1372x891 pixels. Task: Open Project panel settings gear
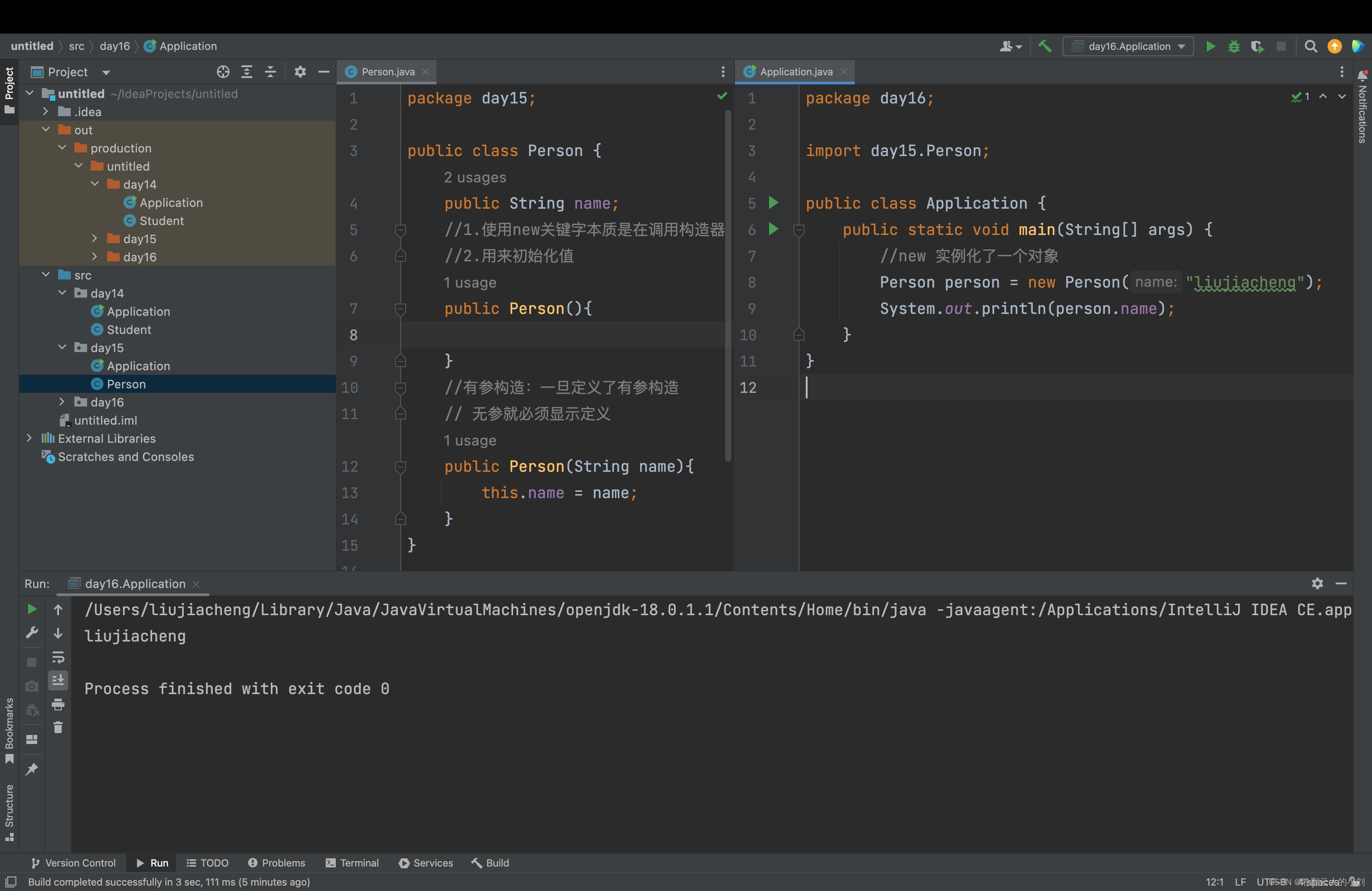coord(300,72)
